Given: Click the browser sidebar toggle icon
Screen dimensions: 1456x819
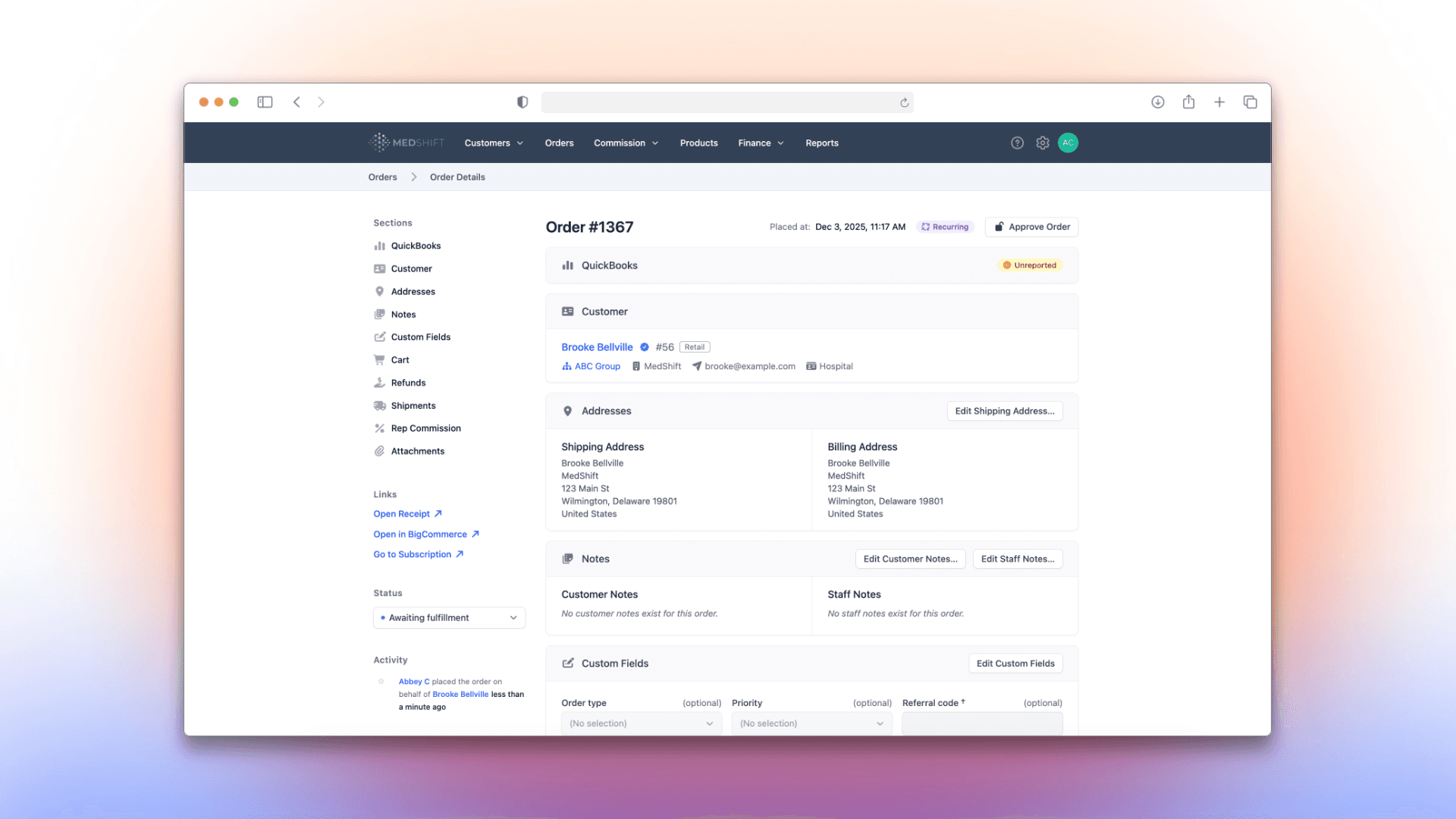Looking at the screenshot, I should [265, 102].
